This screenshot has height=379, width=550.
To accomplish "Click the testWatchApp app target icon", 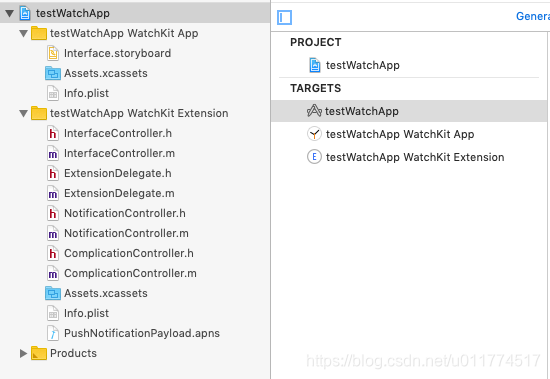I will (314, 111).
